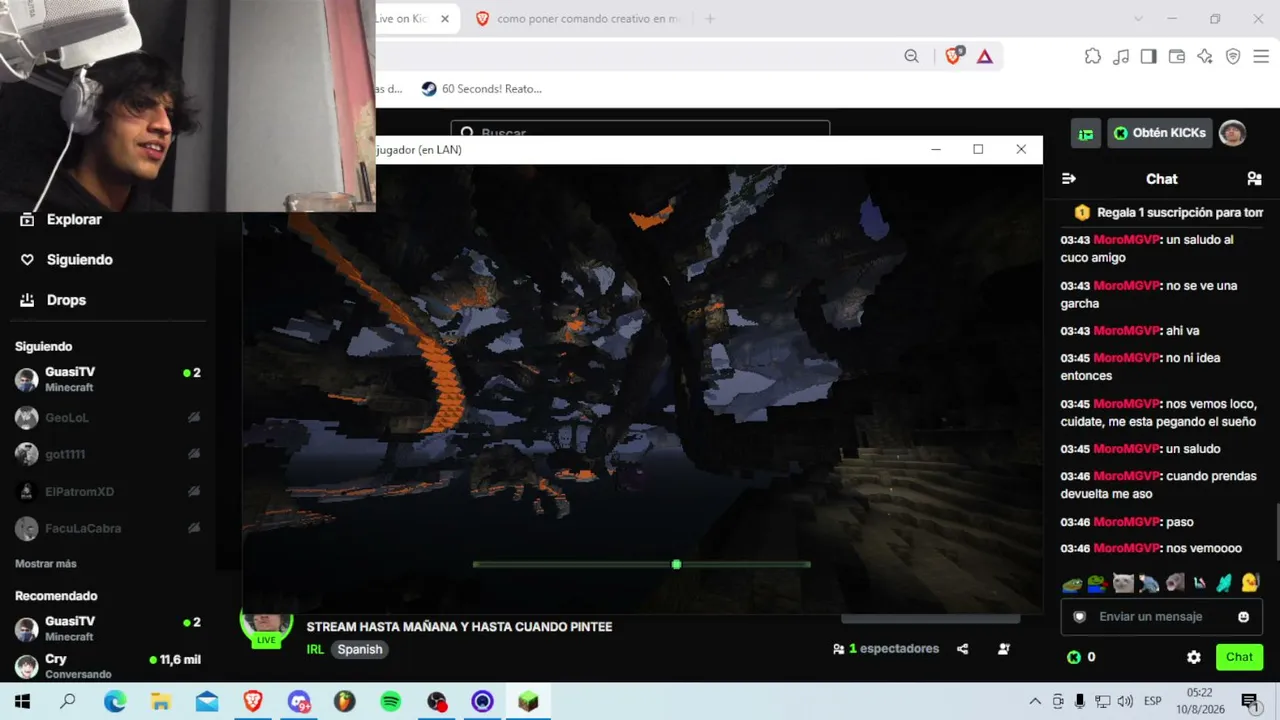Collapse the chat panel with arrow icon
Image resolution: width=1280 pixels, height=720 pixels.
(1069, 179)
